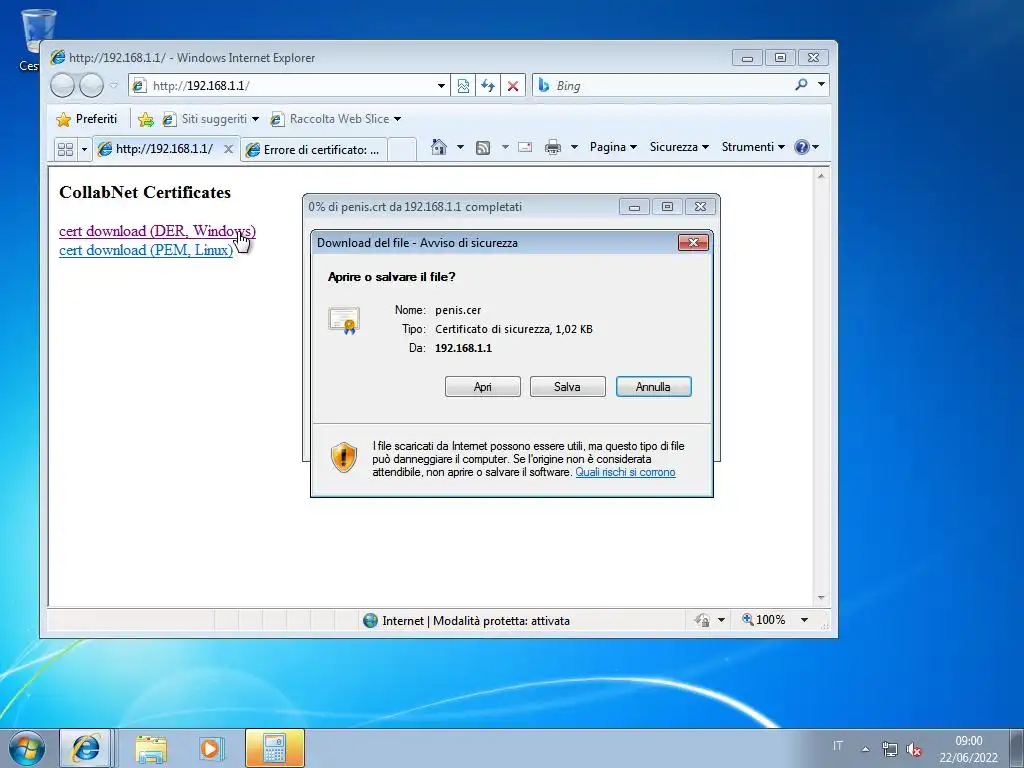Expand the Home button dropdown arrow

460,147
